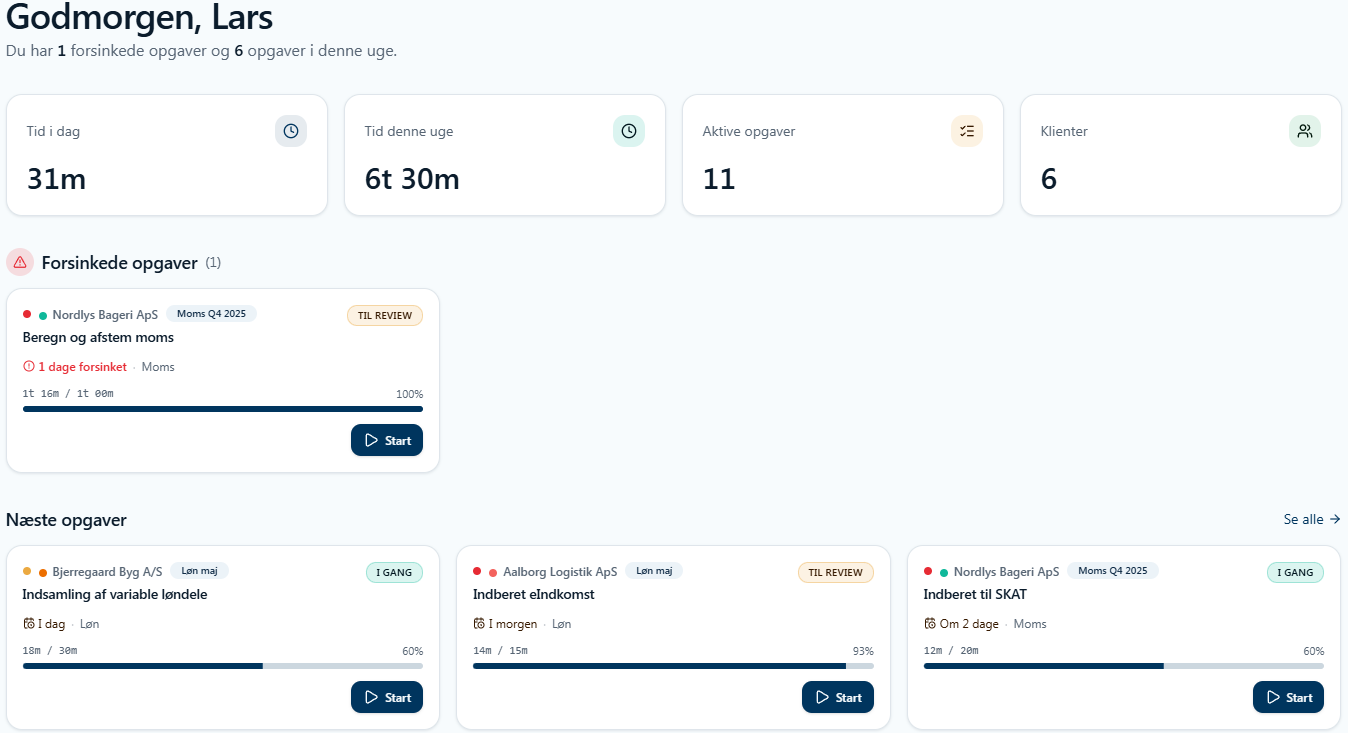Viewport: 1348px width, 733px height.
Task: Click the clock icon in Tid denne uge card
Action: (x=629, y=131)
